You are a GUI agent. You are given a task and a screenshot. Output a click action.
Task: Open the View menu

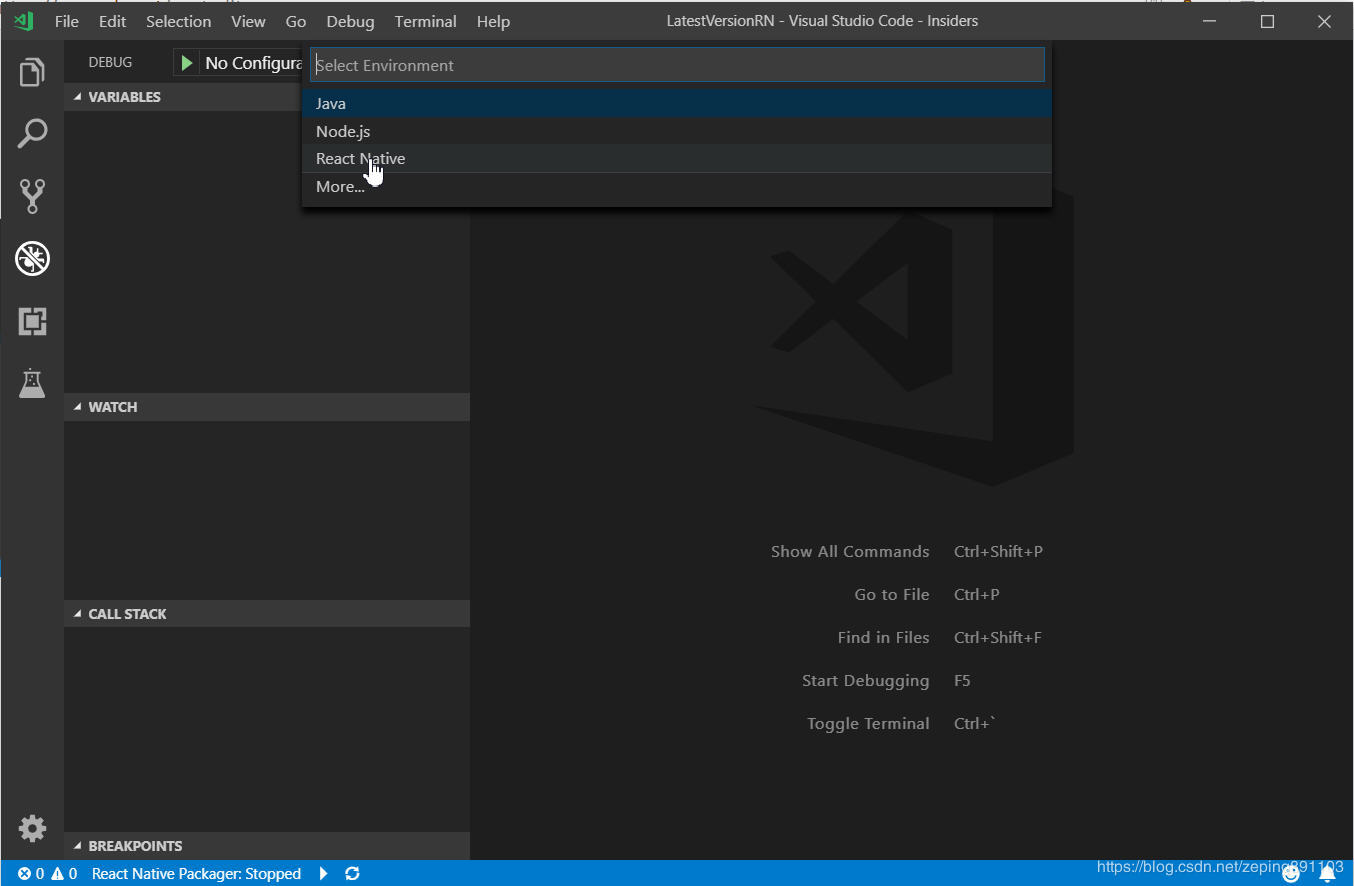[x=248, y=21]
